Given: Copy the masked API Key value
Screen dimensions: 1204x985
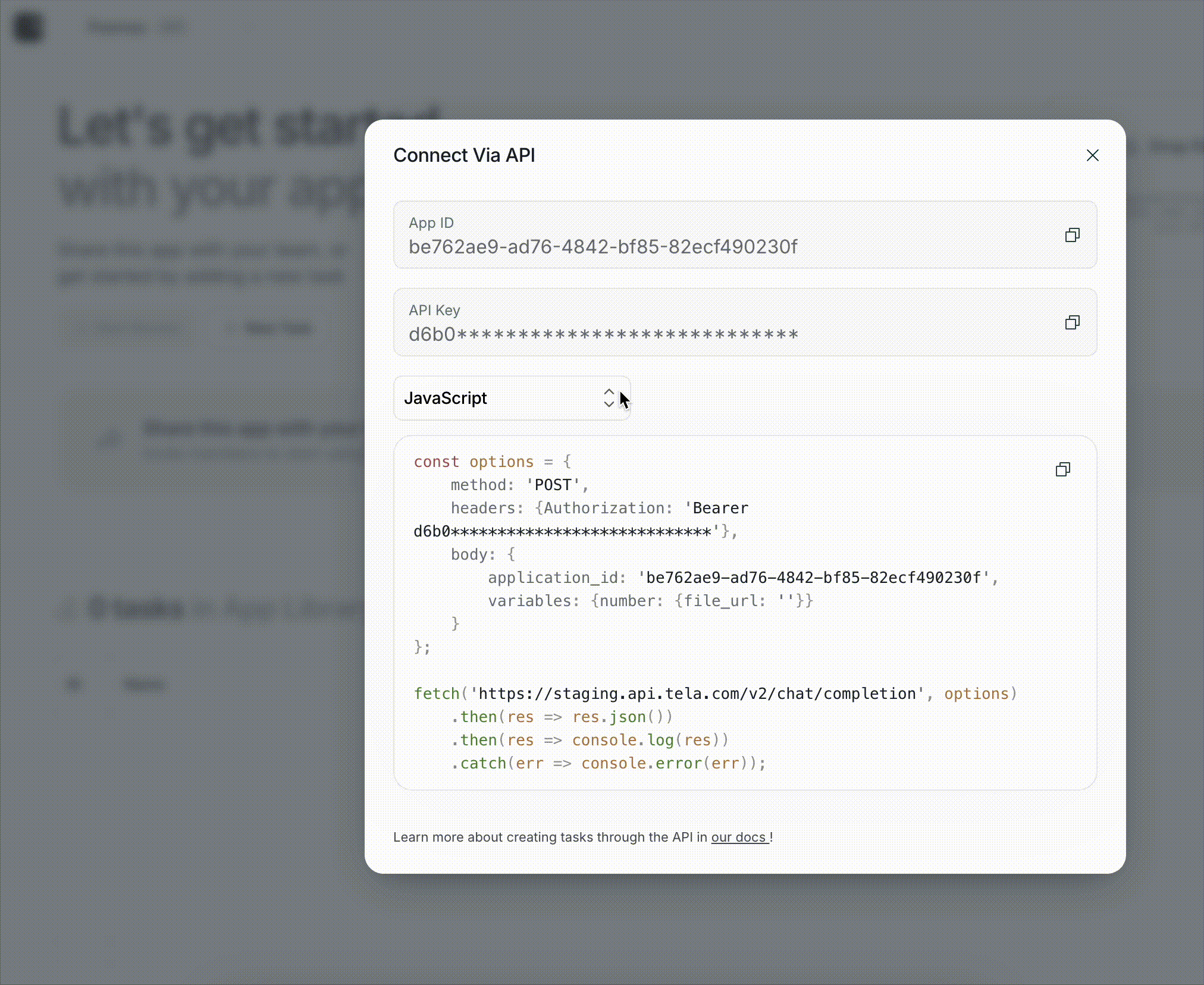Looking at the screenshot, I should point(1073,322).
